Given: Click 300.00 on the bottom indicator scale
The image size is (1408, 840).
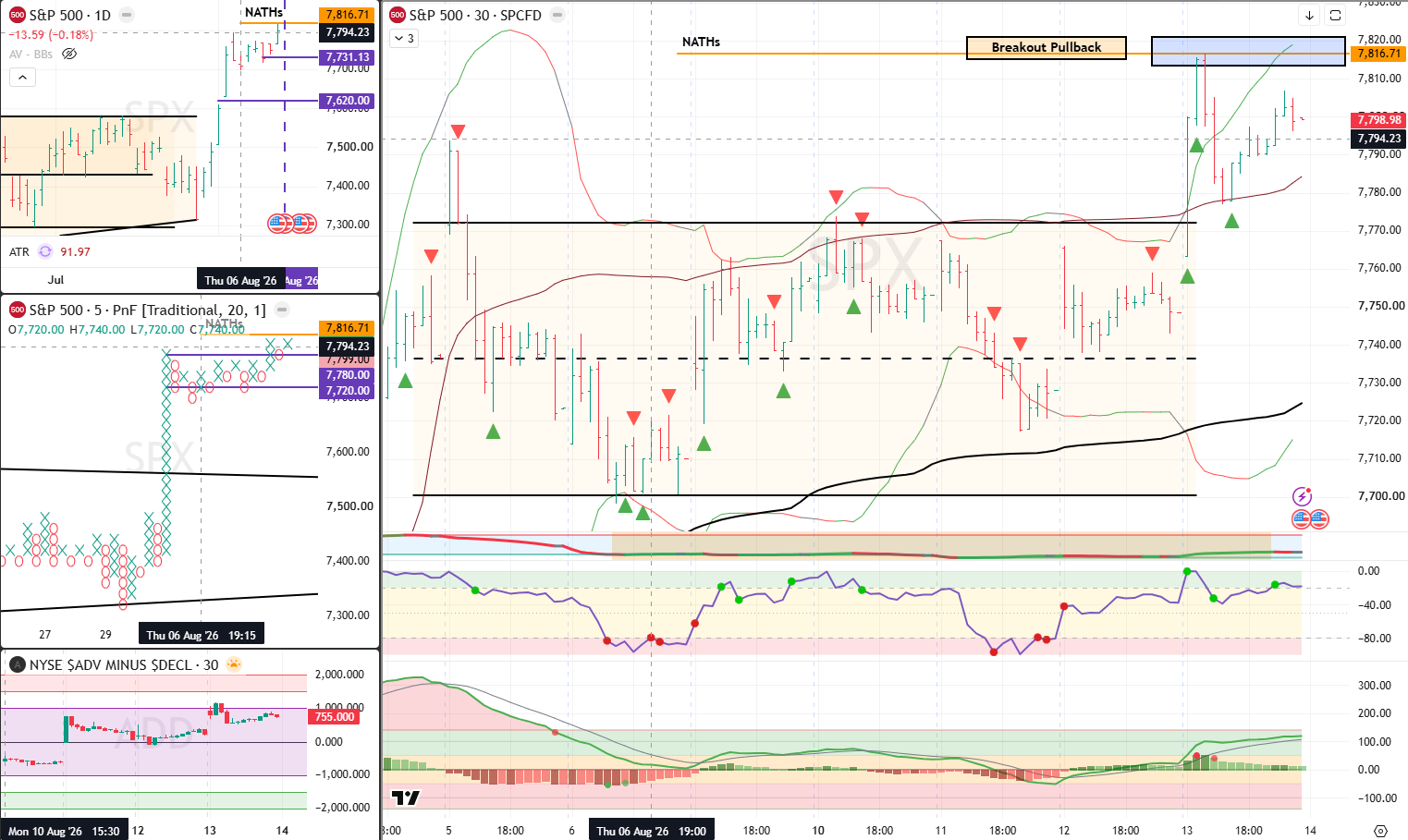Looking at the screenshot, I should click(1375, 686).
